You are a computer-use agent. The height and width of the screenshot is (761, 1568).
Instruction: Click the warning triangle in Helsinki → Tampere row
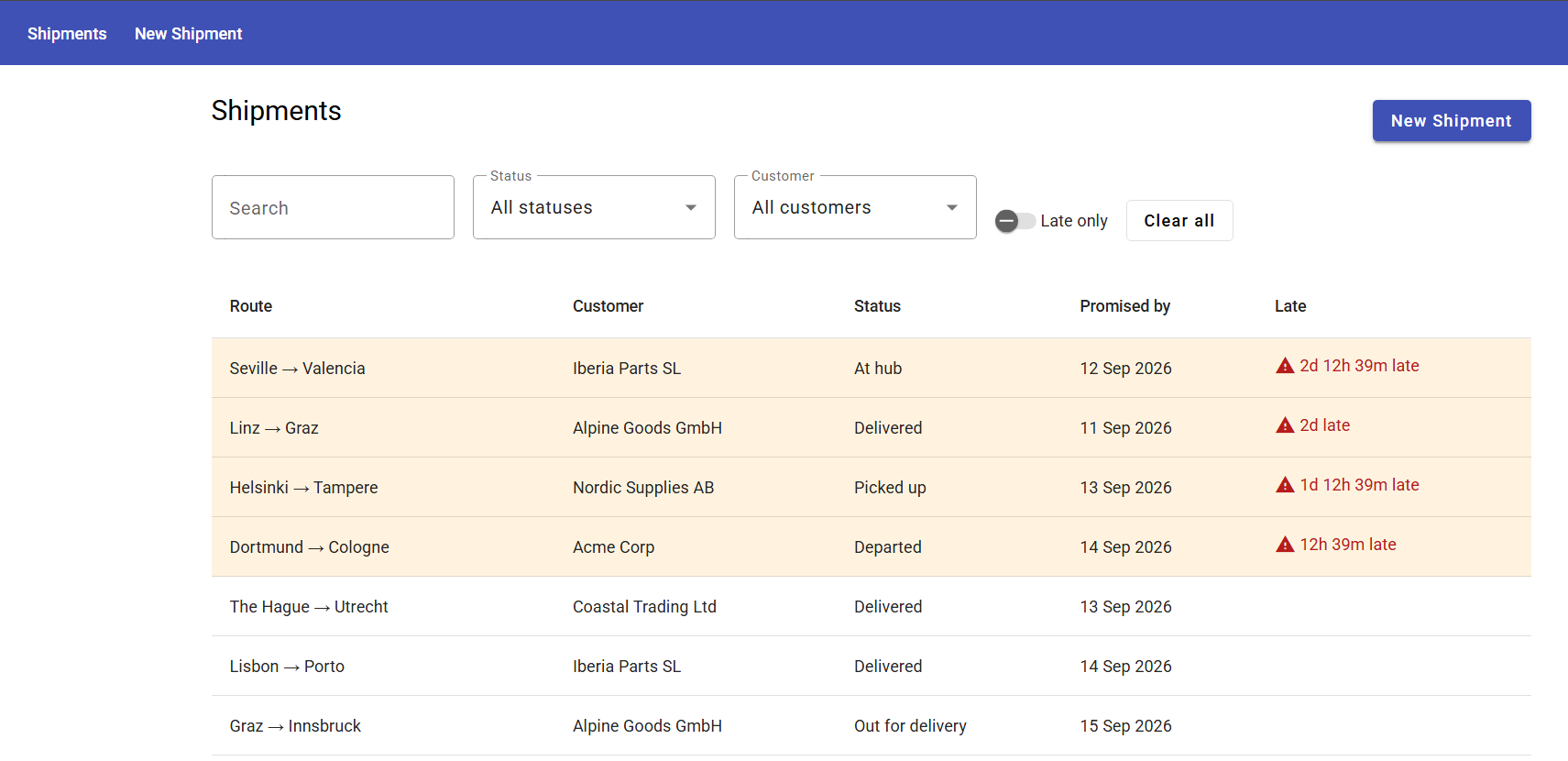[1285, 485]
